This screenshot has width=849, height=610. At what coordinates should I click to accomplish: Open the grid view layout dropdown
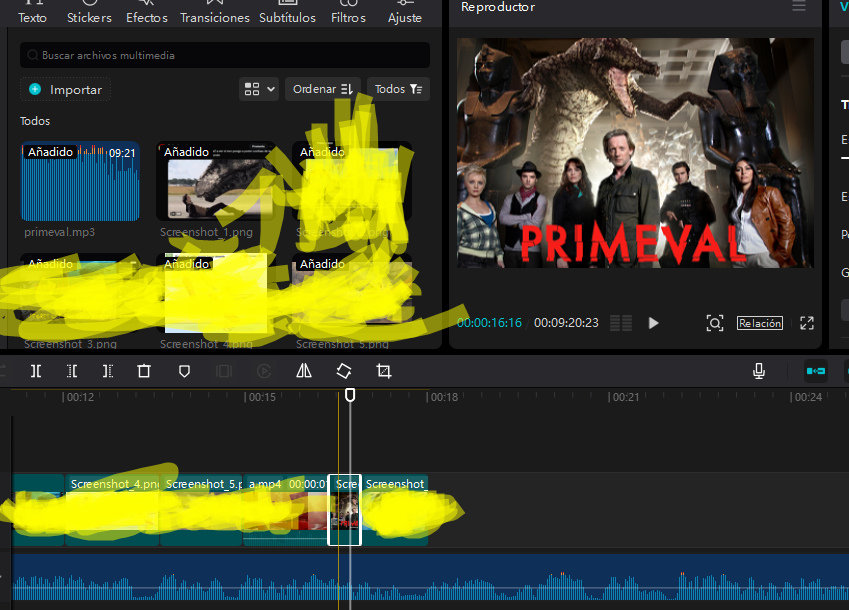pos(259,89)
